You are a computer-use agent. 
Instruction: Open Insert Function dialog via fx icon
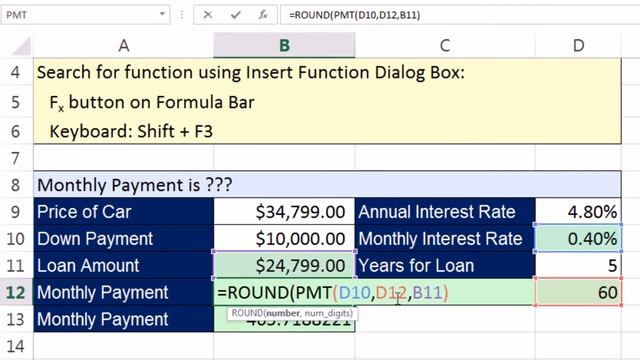point(263,15)
